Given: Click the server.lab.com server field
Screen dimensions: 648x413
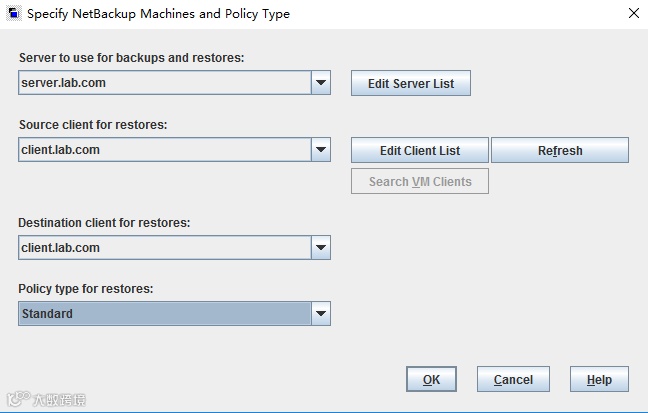Looking at the screenshot, I should 164,83.
